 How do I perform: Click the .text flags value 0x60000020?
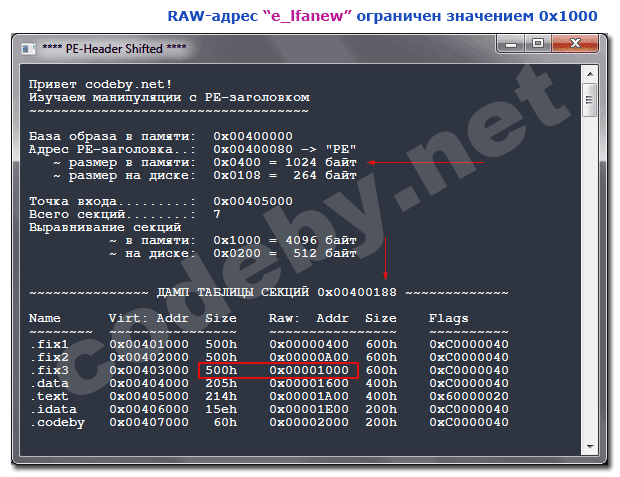pyautogui.click(x=469, y=396)
